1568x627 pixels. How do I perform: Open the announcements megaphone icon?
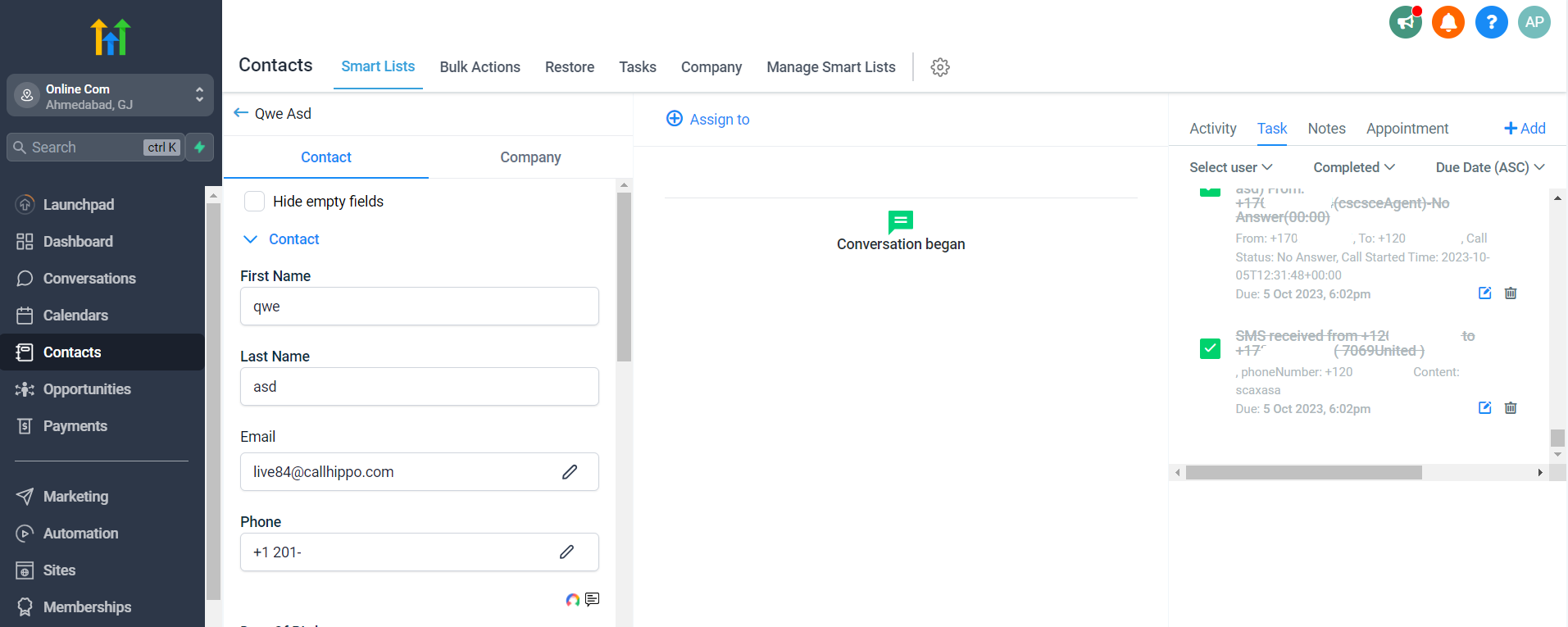pyautogui.click(x=1406, y=22)
